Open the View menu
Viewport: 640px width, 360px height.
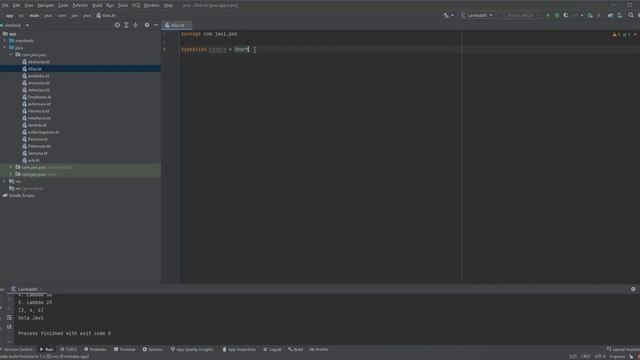[x=29, y=5]
